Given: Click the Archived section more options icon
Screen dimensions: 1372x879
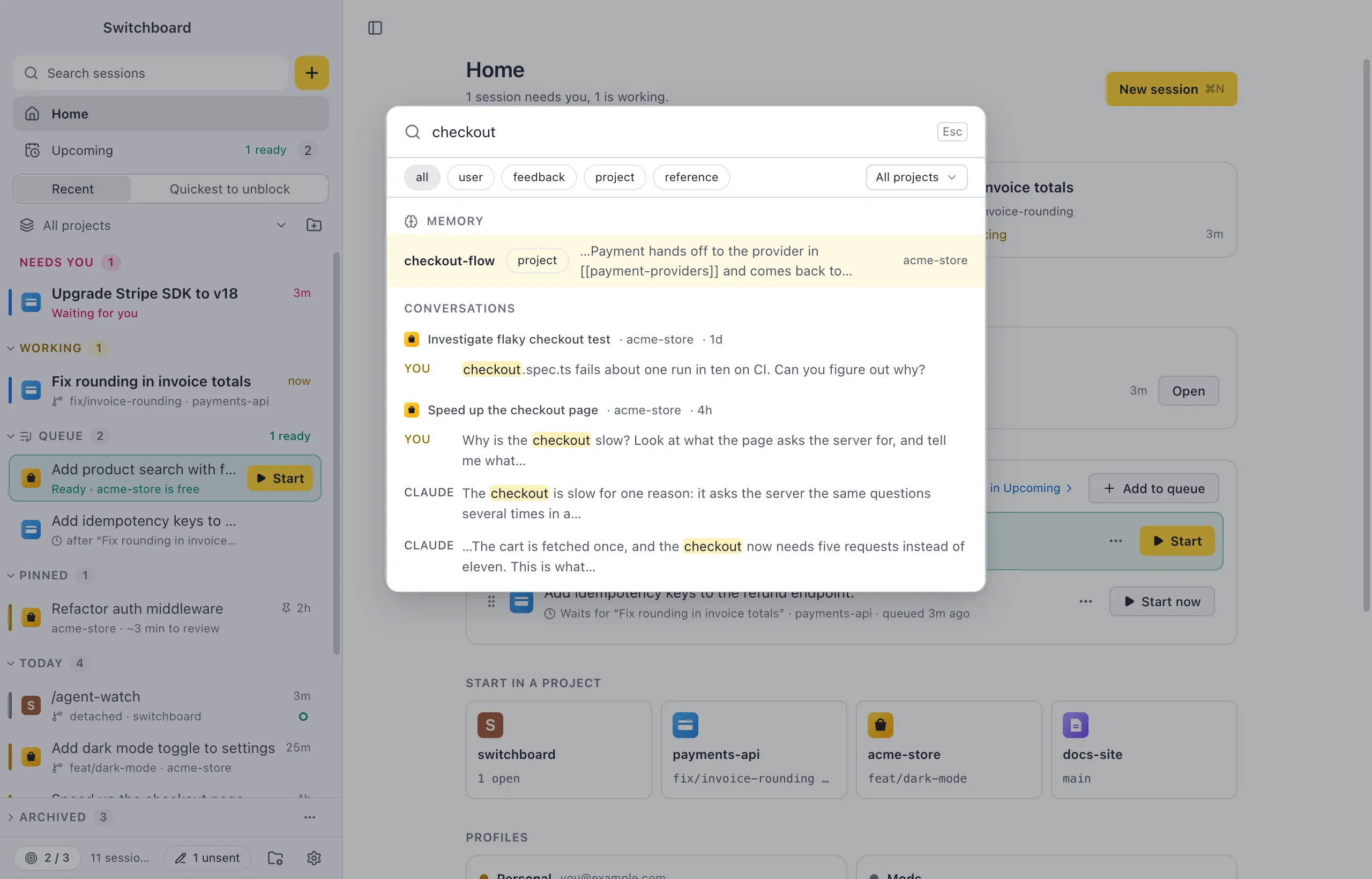Looking at the screenshot, I should point(309,817).
